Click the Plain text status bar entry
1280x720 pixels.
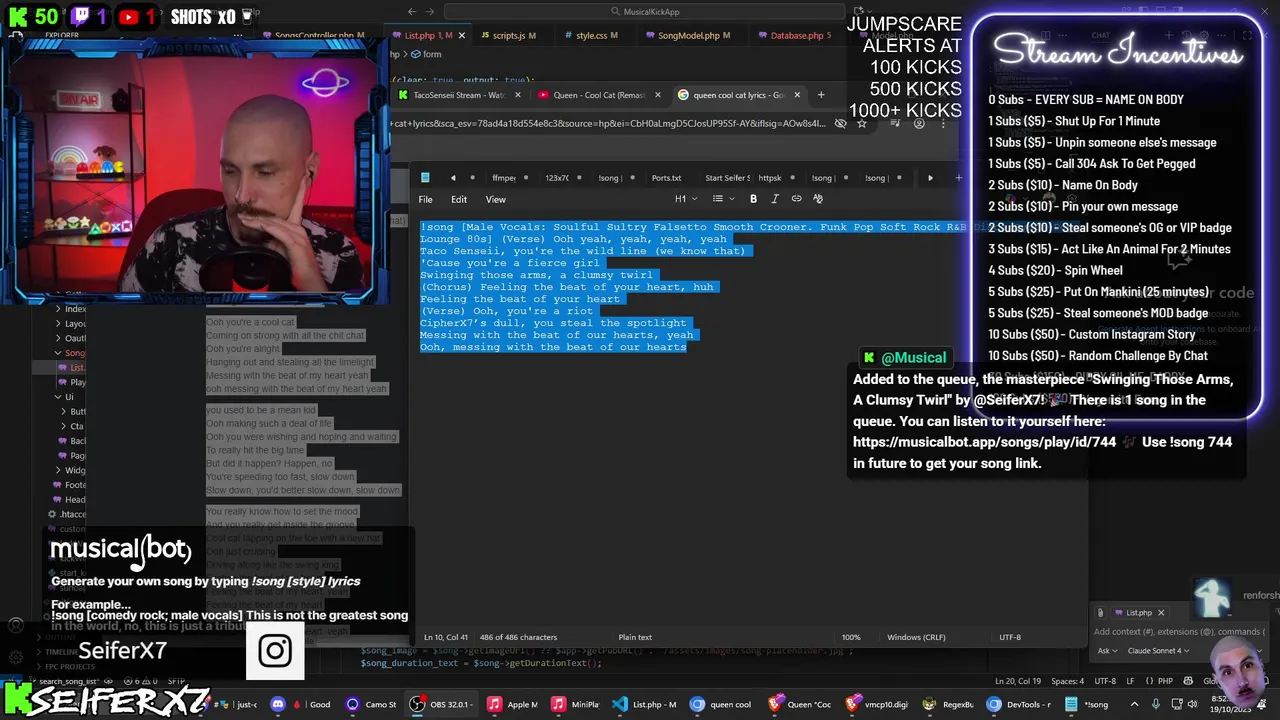635,637
